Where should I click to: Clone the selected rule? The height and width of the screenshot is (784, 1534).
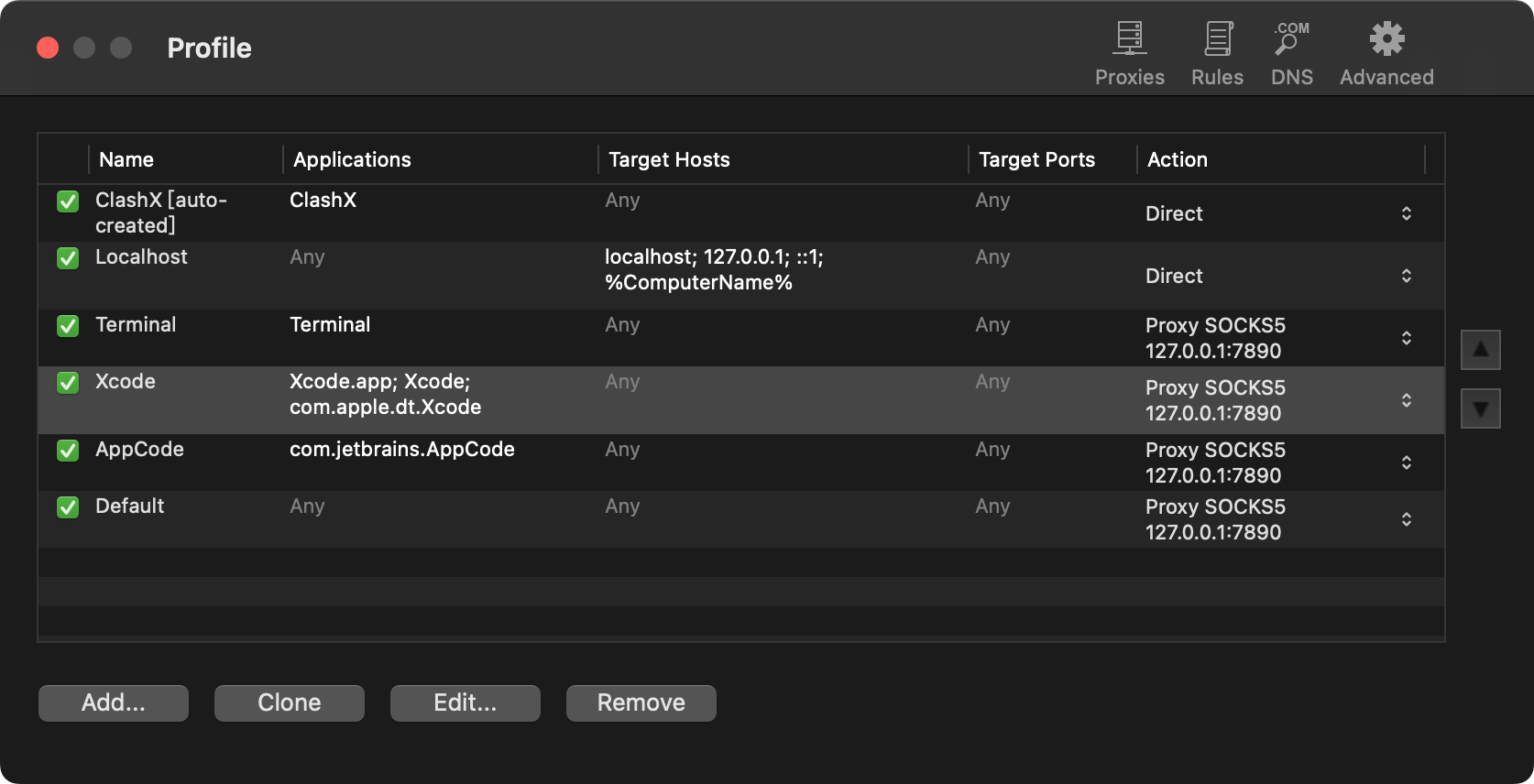[290, 702]
